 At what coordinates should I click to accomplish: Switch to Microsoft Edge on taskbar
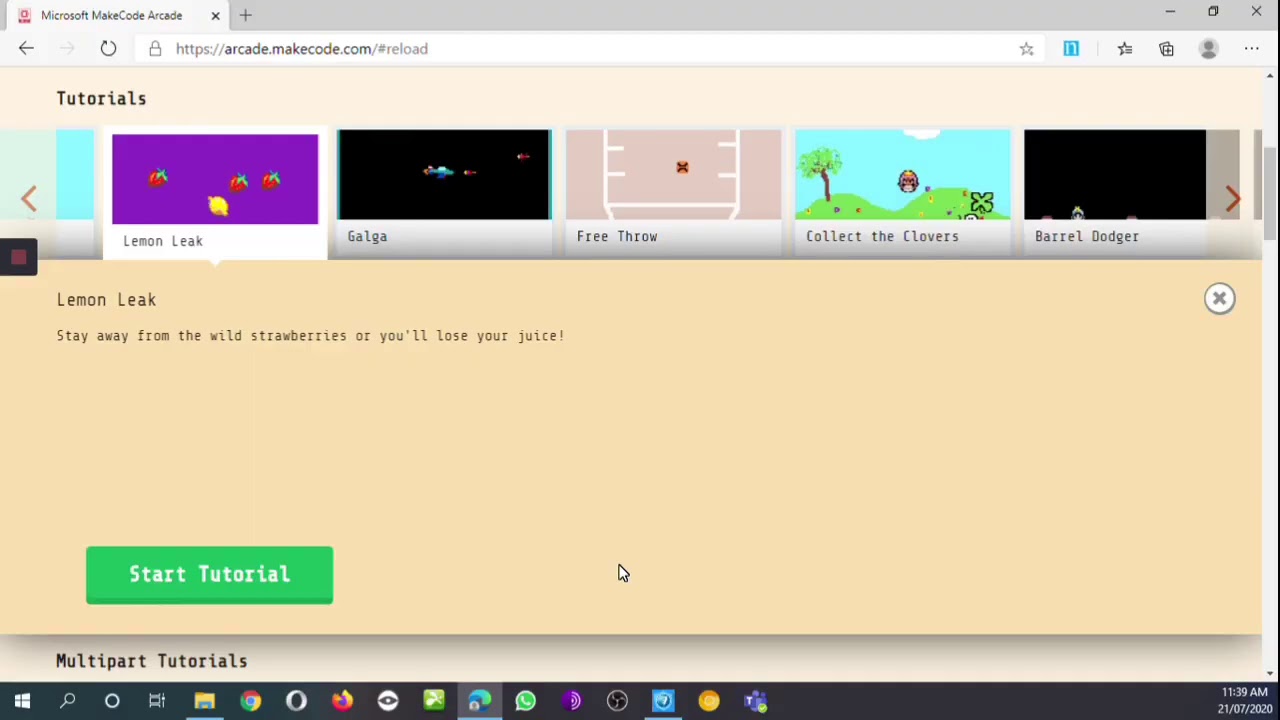tap(479, 701)
